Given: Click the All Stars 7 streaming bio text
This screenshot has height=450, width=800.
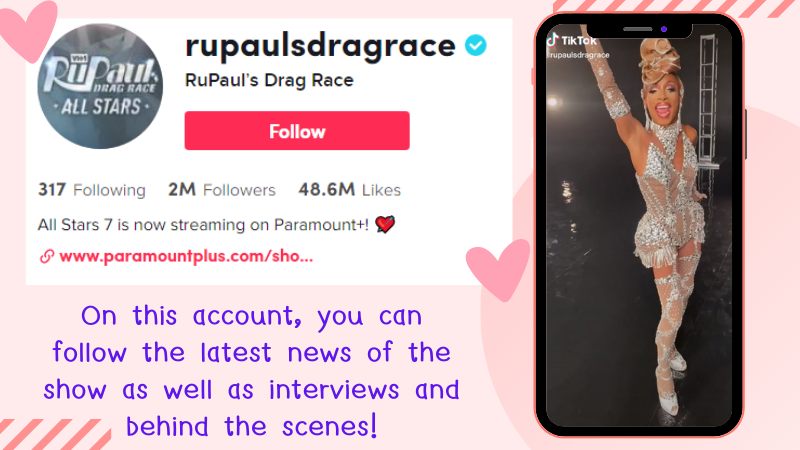Looking at the screenshot, I should click(203, 224).
